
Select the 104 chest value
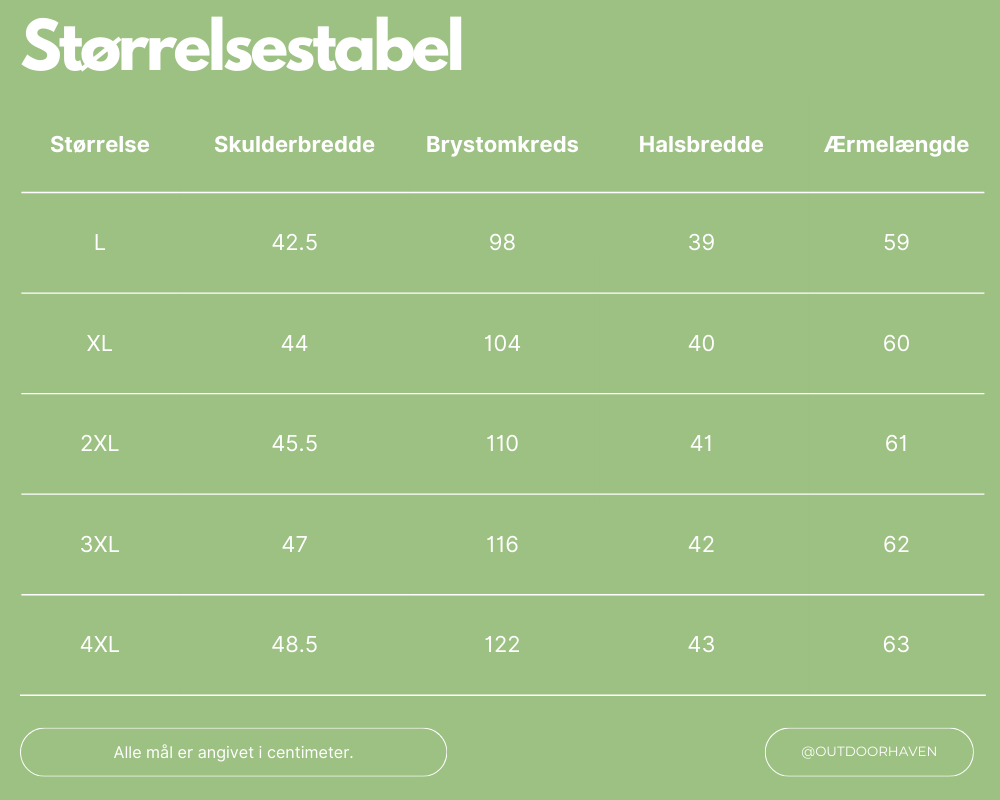[502, 343]
